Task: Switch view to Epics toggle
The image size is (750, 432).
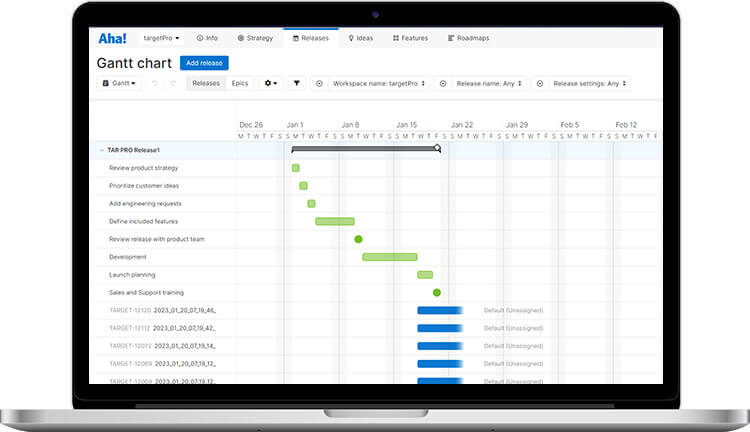Action: [x=240, y=84]
